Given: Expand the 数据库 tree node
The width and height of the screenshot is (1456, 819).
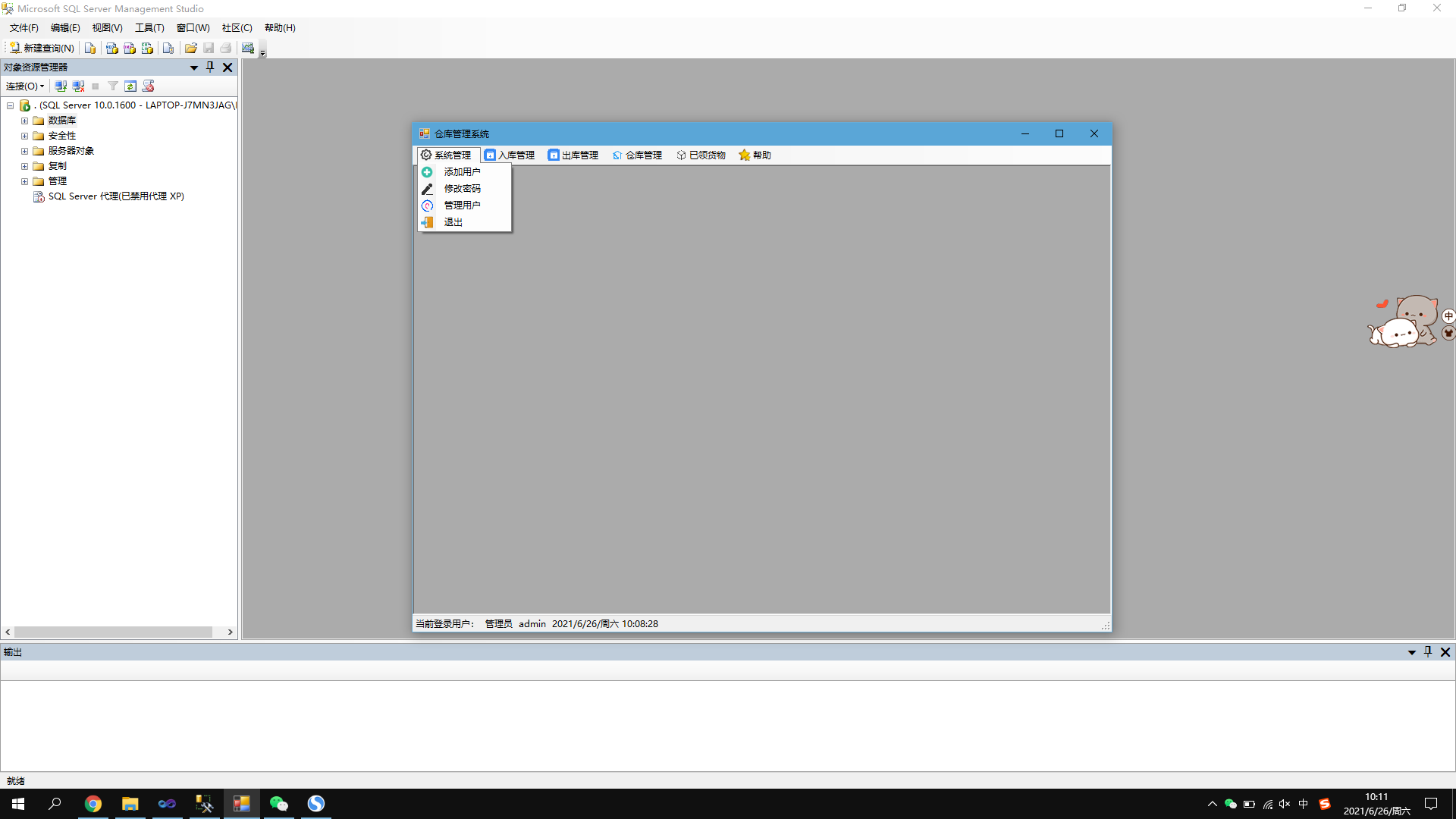Looking at the screenshot, I should [24, 120].
